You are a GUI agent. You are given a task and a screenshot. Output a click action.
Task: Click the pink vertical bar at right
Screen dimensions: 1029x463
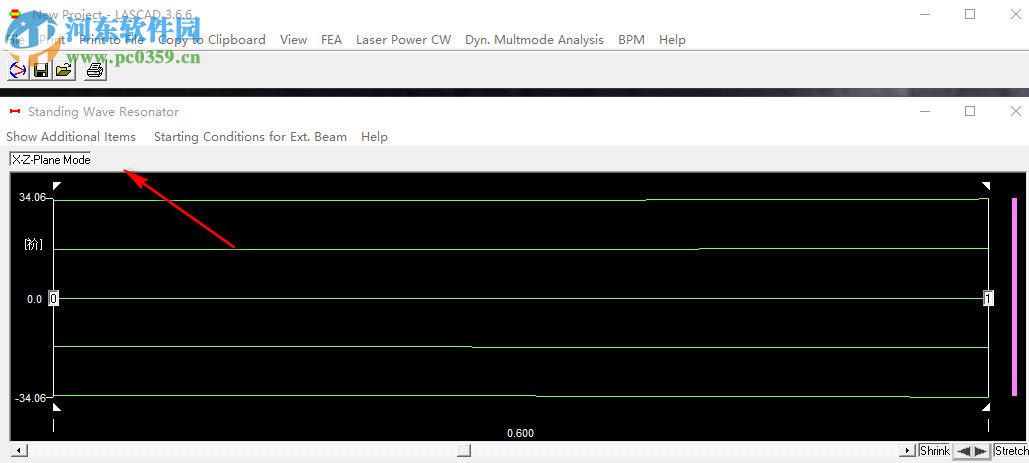[1015, 297]
